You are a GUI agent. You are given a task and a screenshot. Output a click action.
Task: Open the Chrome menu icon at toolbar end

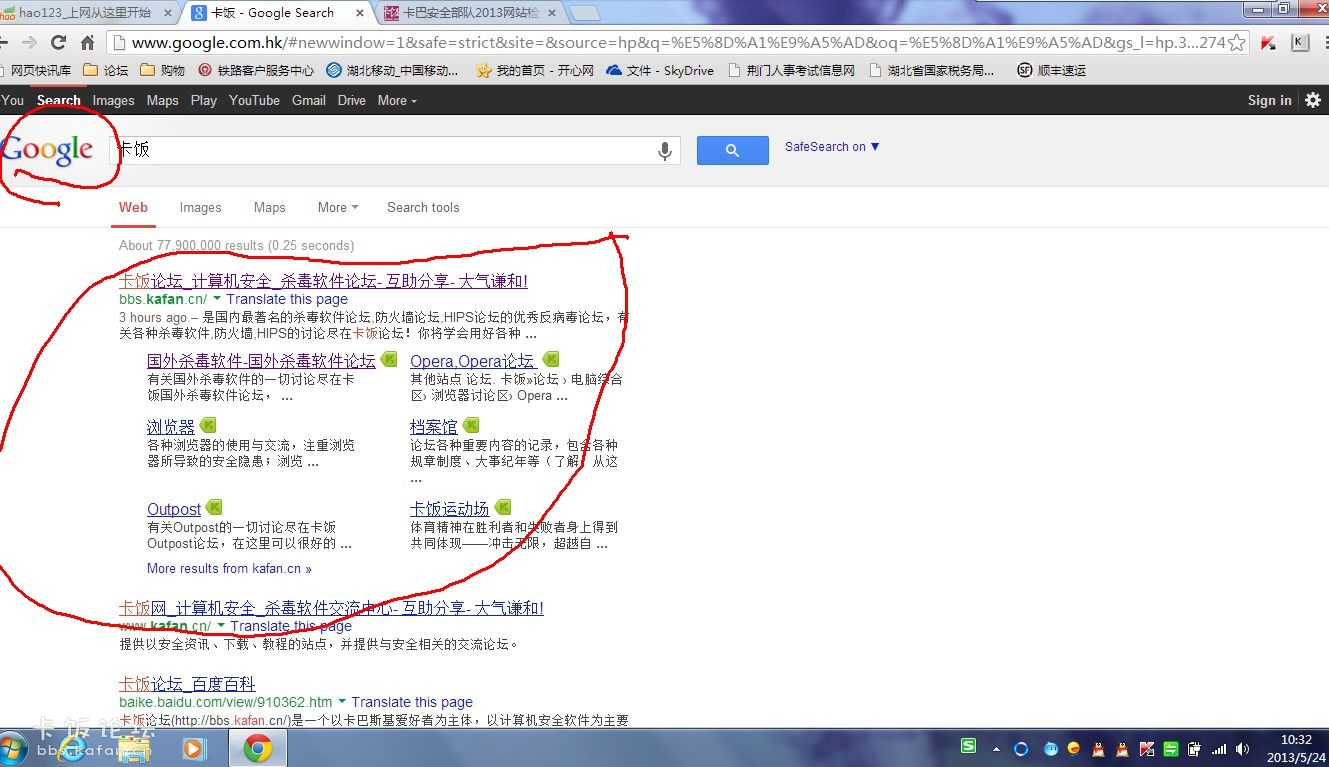pyautogui.click(x=1325, y=43)
